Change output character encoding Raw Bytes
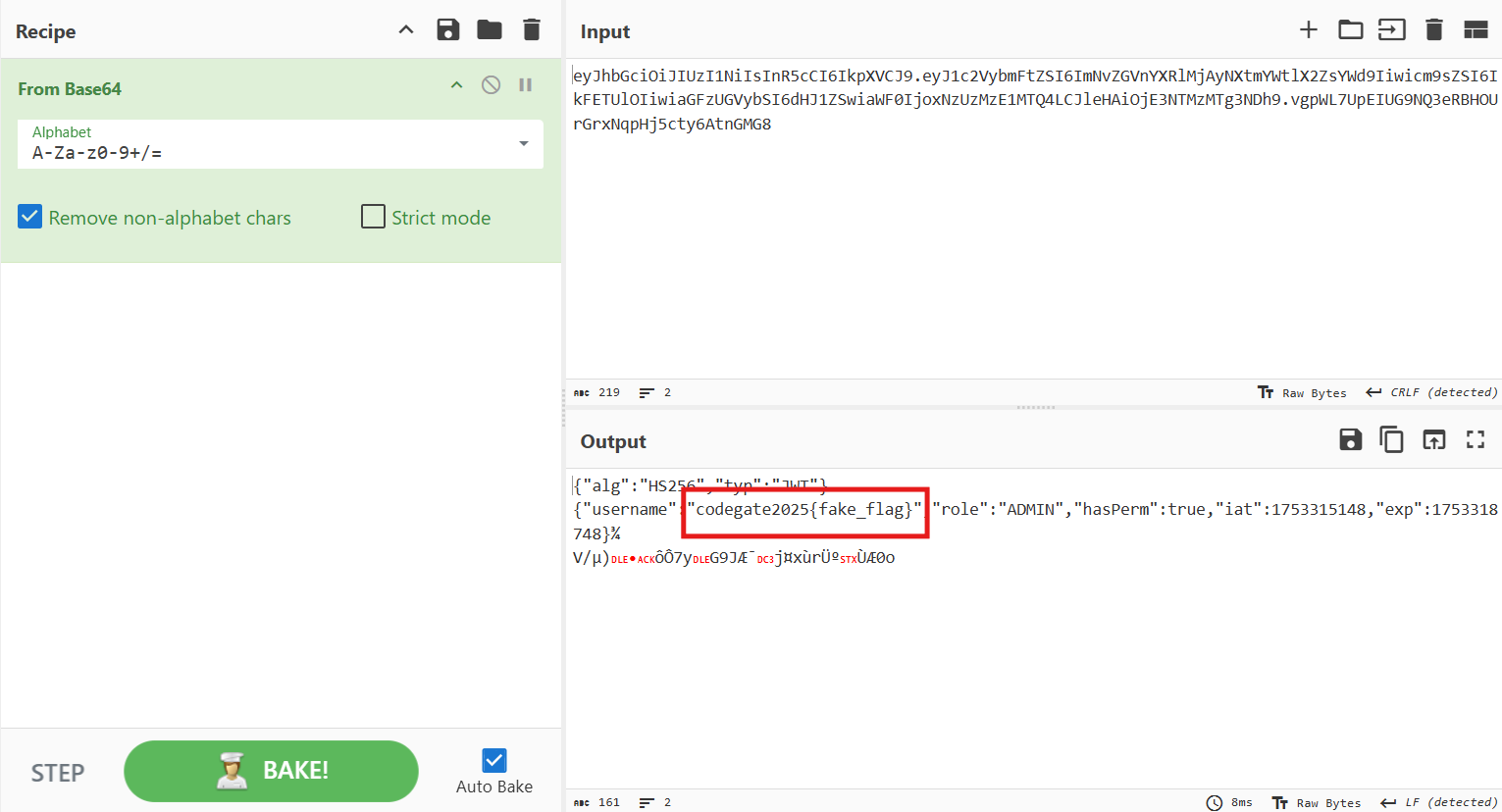This screenshot has width=1502, height=812. click(1317, 802)
